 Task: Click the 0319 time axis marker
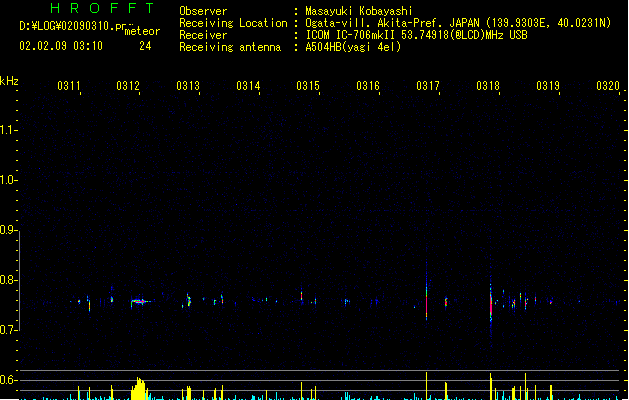548,86
